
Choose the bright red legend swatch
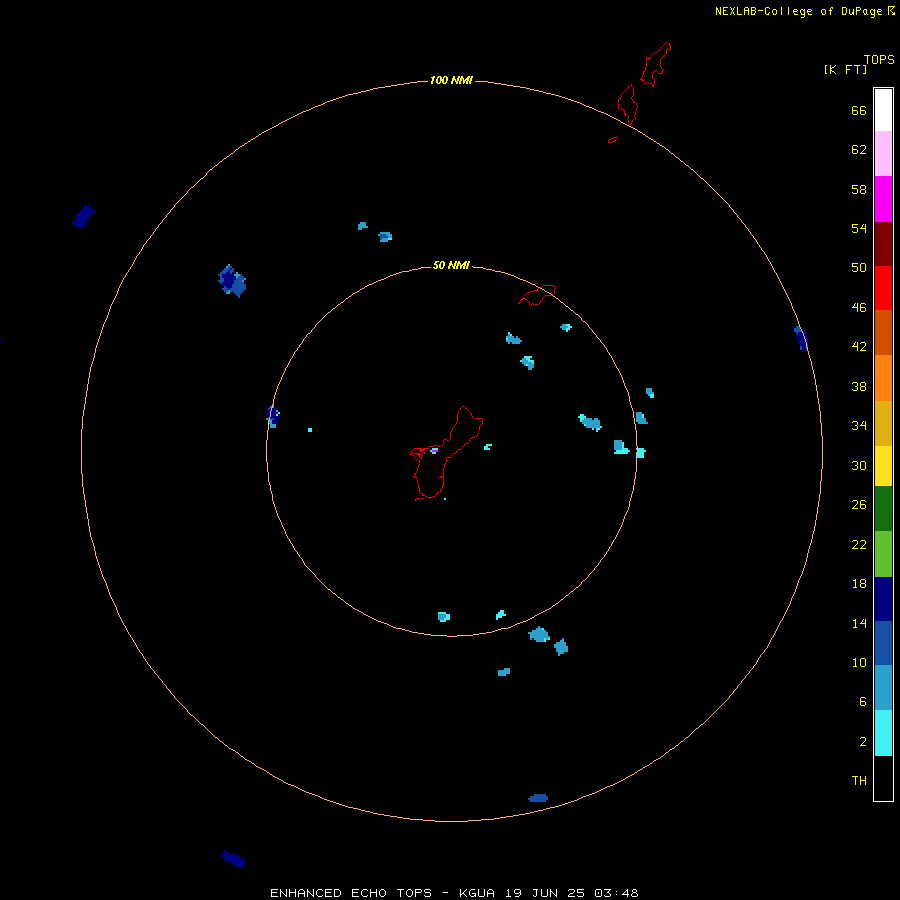click(x=883, y=288)
